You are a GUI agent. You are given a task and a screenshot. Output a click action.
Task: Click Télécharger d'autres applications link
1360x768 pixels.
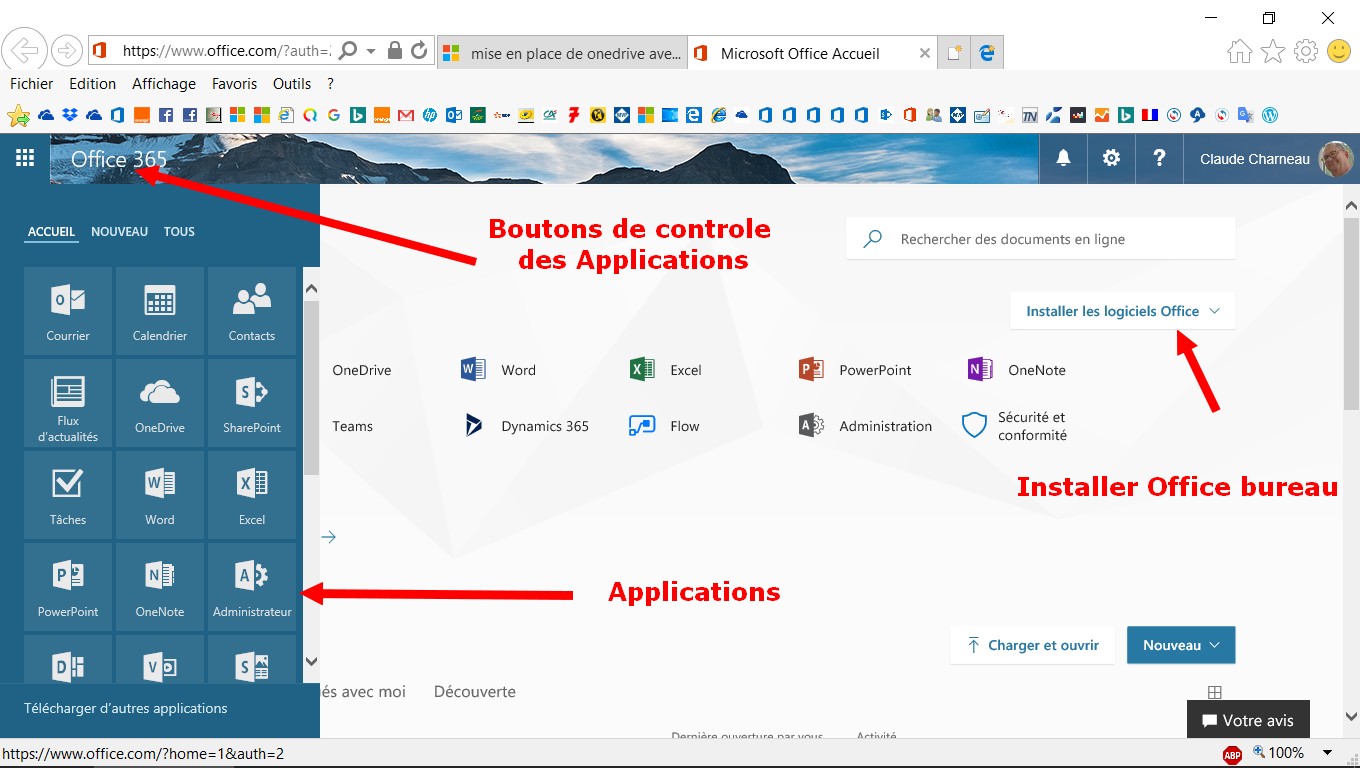click(126, 708)
